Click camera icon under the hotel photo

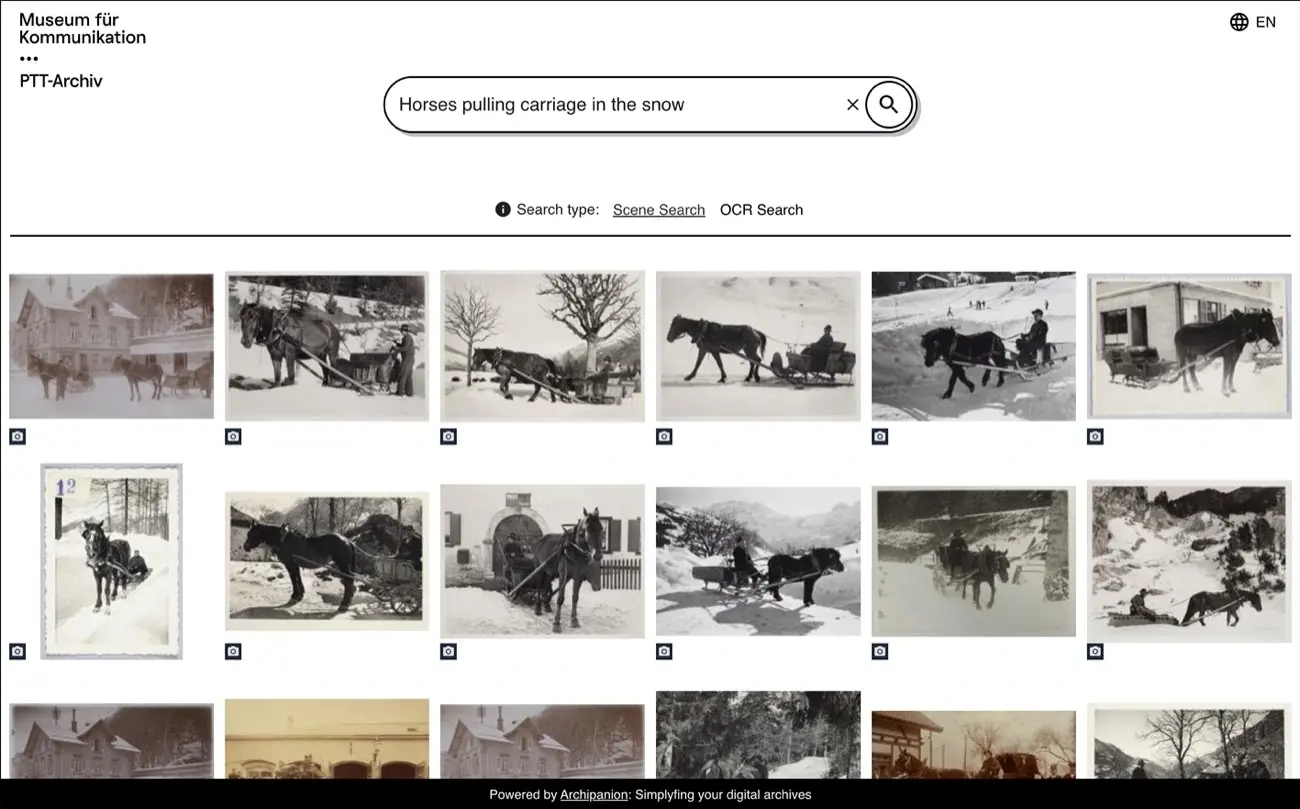pos(17,436)
